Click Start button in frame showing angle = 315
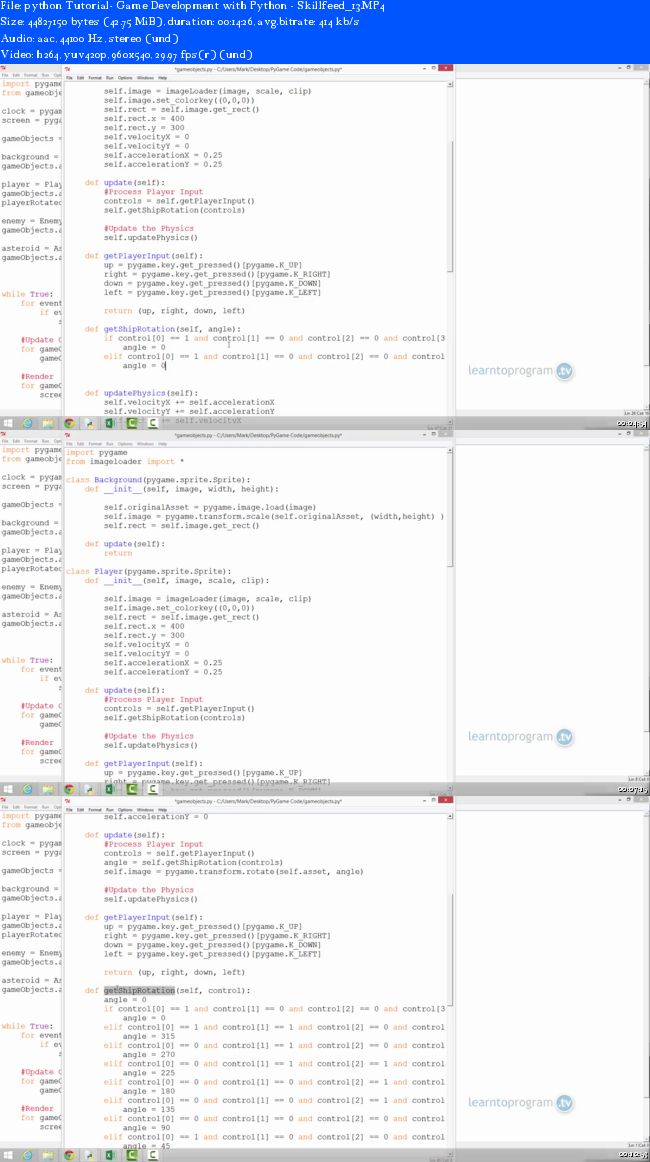Image resolution: width=650 pixels, height=1162 pixels. (x=7, y=1155)
